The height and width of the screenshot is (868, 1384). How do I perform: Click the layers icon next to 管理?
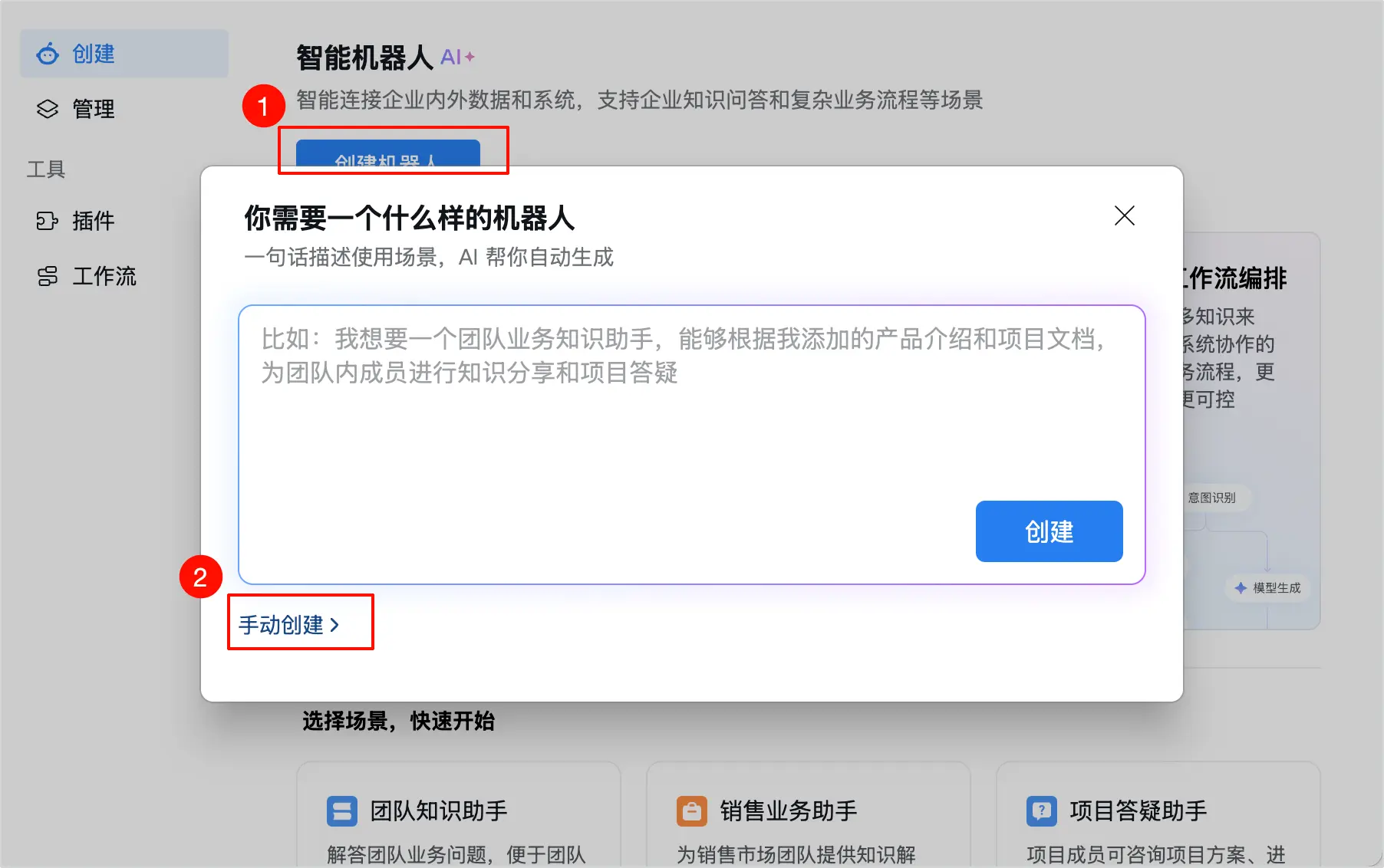47,109
